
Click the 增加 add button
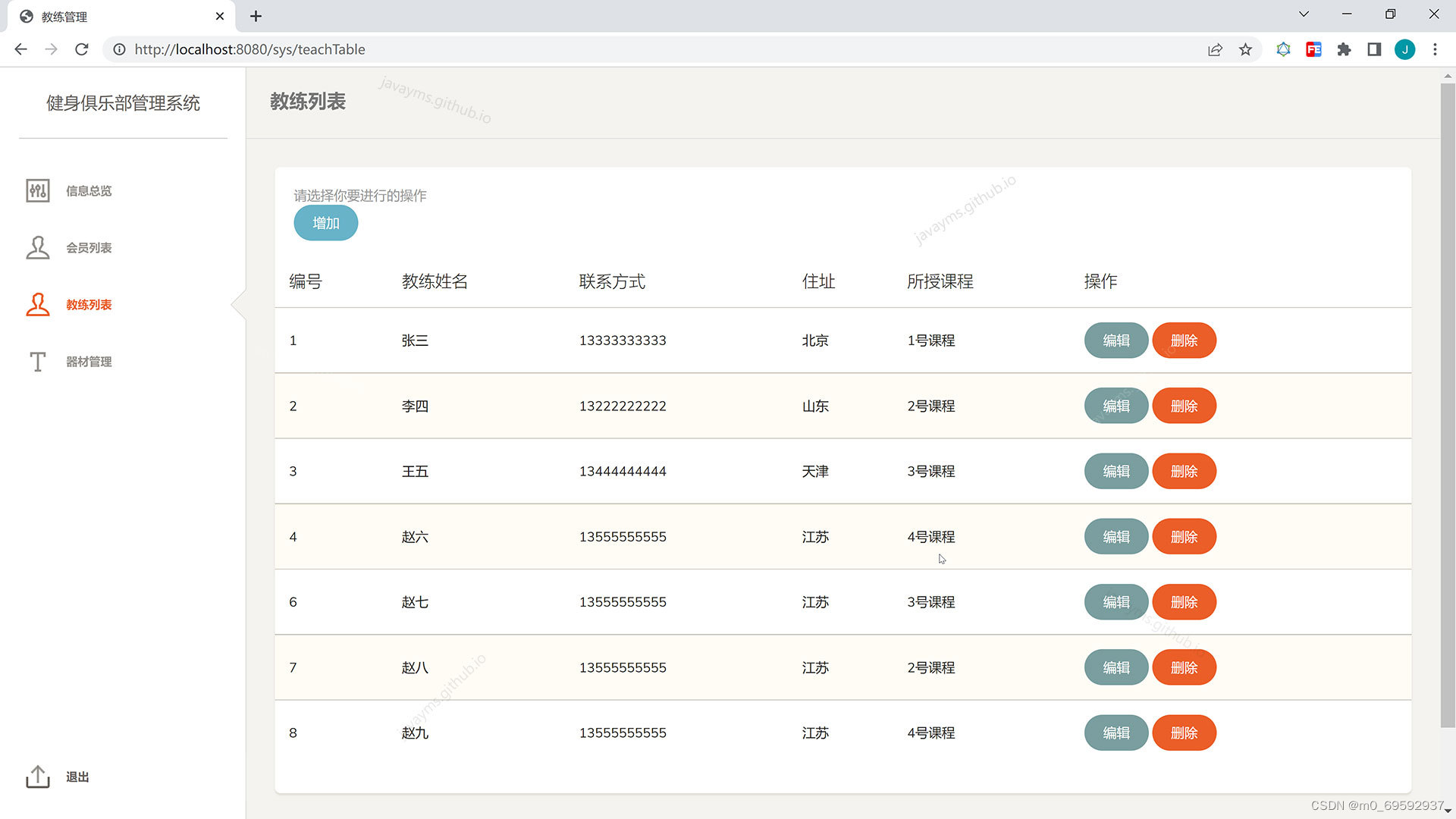(x=326, y=223)
